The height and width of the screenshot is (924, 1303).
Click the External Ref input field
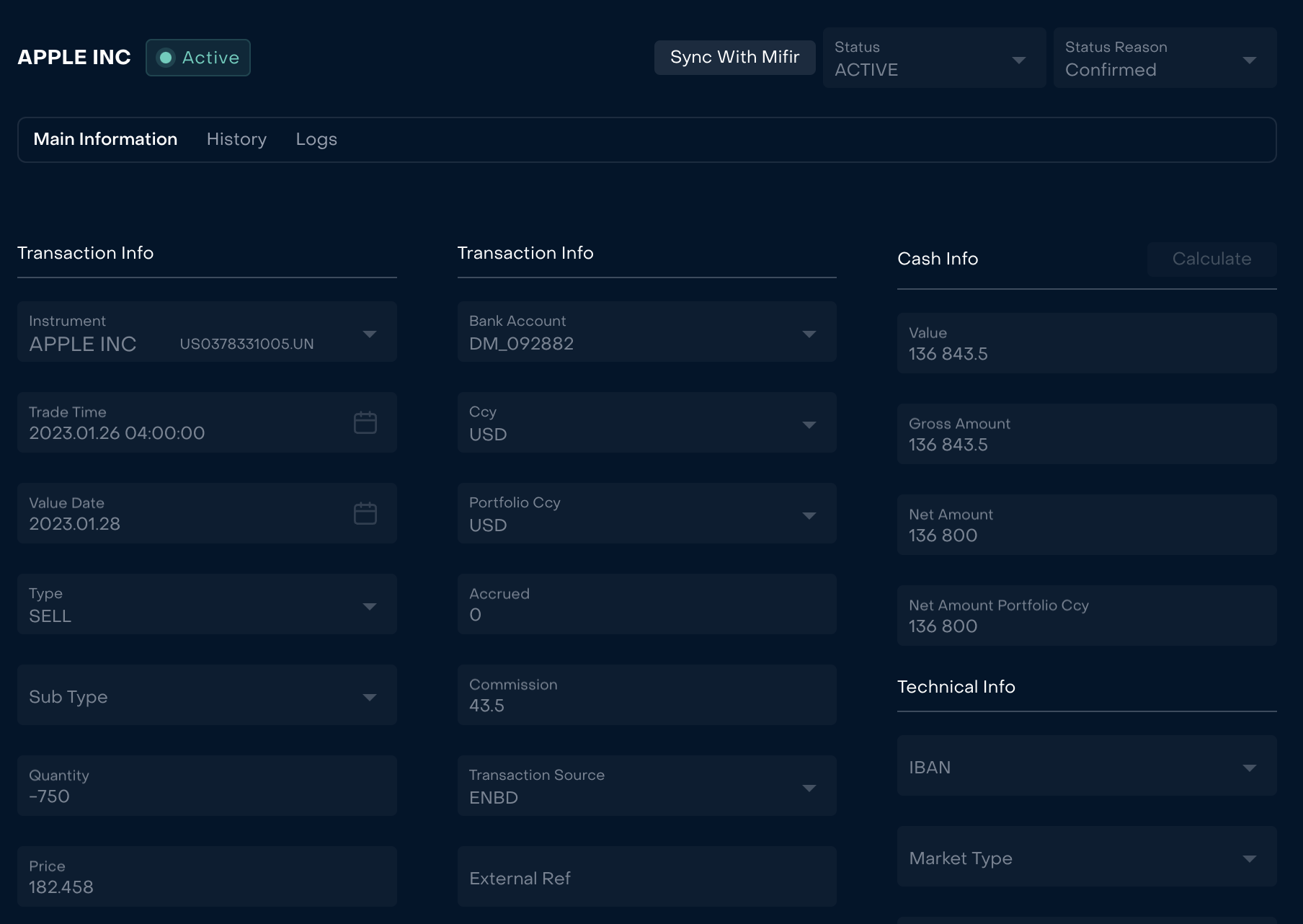(x=647, y=876)
